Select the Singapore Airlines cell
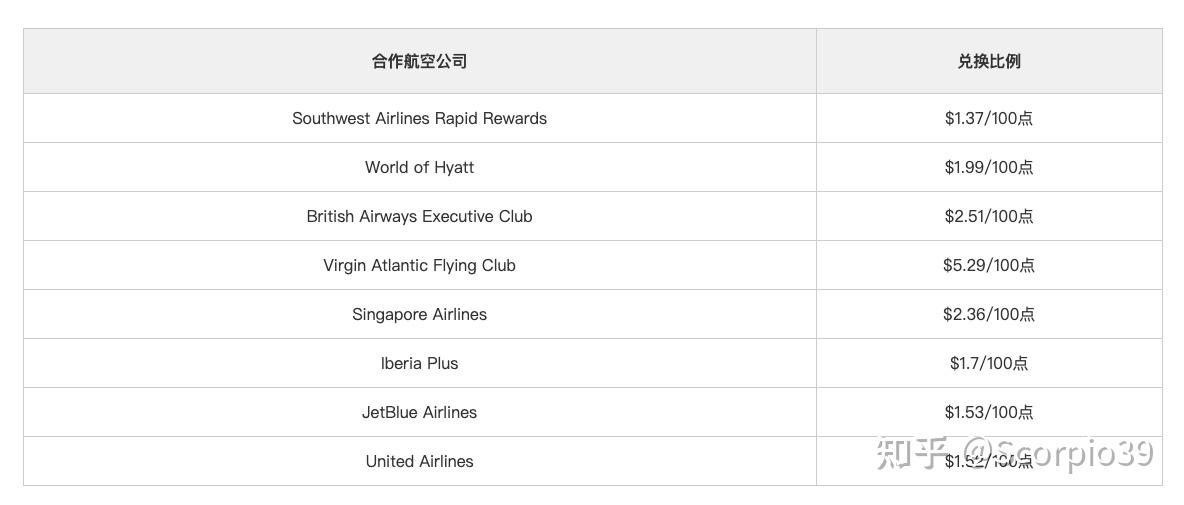The width and height of the screenshot is (1184, 505). [x=419, y=314]
